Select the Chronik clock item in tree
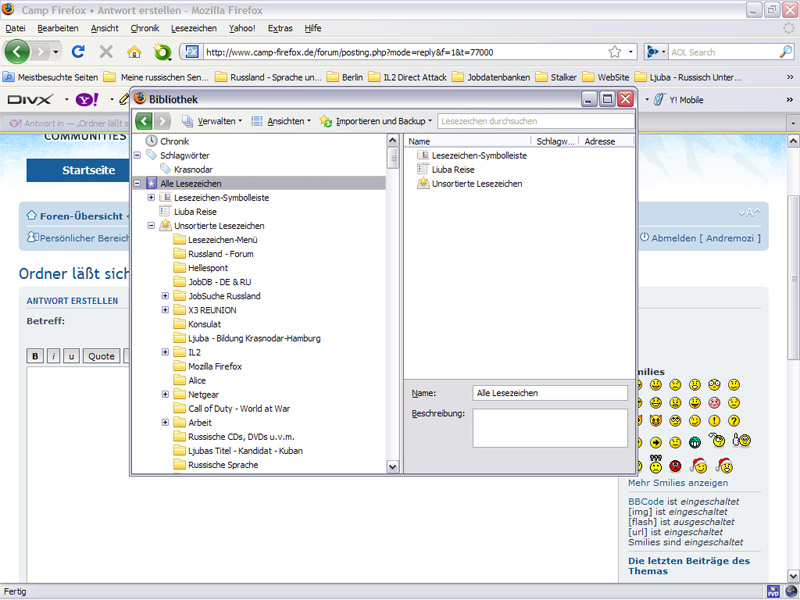This screenshot has height=600, width=800. 174,141
